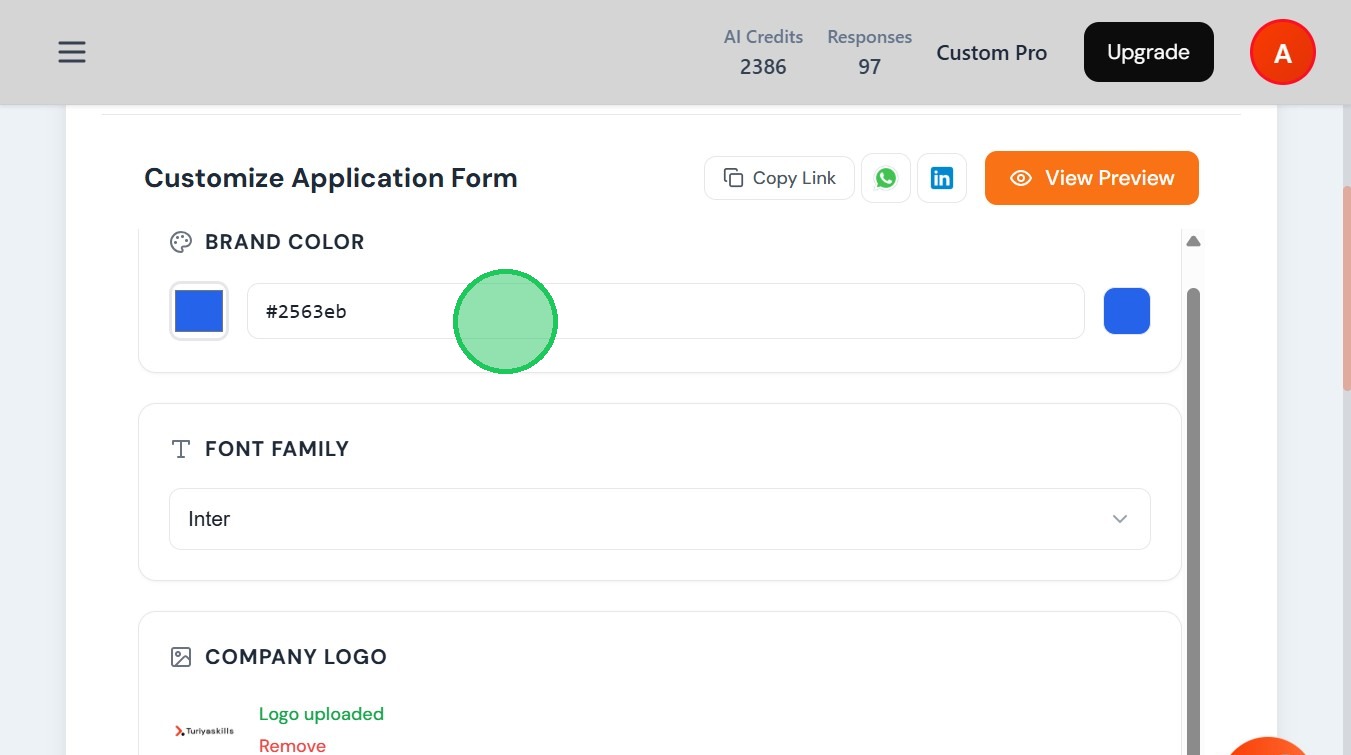Click the Turiyaskills logo thumbnail
Image resolution: width=1351 pixels, height=755 pixels.
pos(204,731)
